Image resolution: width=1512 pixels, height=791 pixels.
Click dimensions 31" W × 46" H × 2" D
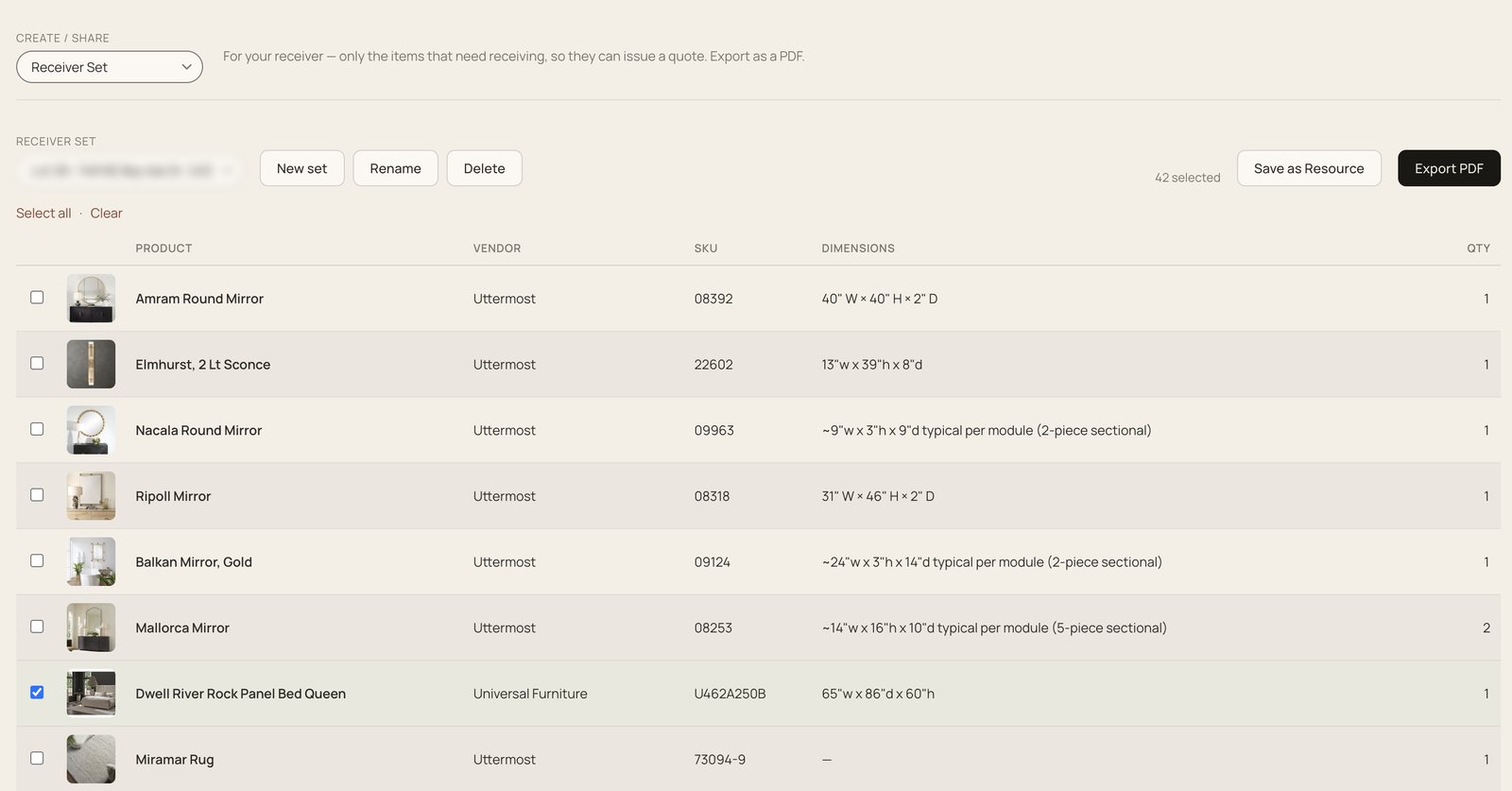[878, 496]
